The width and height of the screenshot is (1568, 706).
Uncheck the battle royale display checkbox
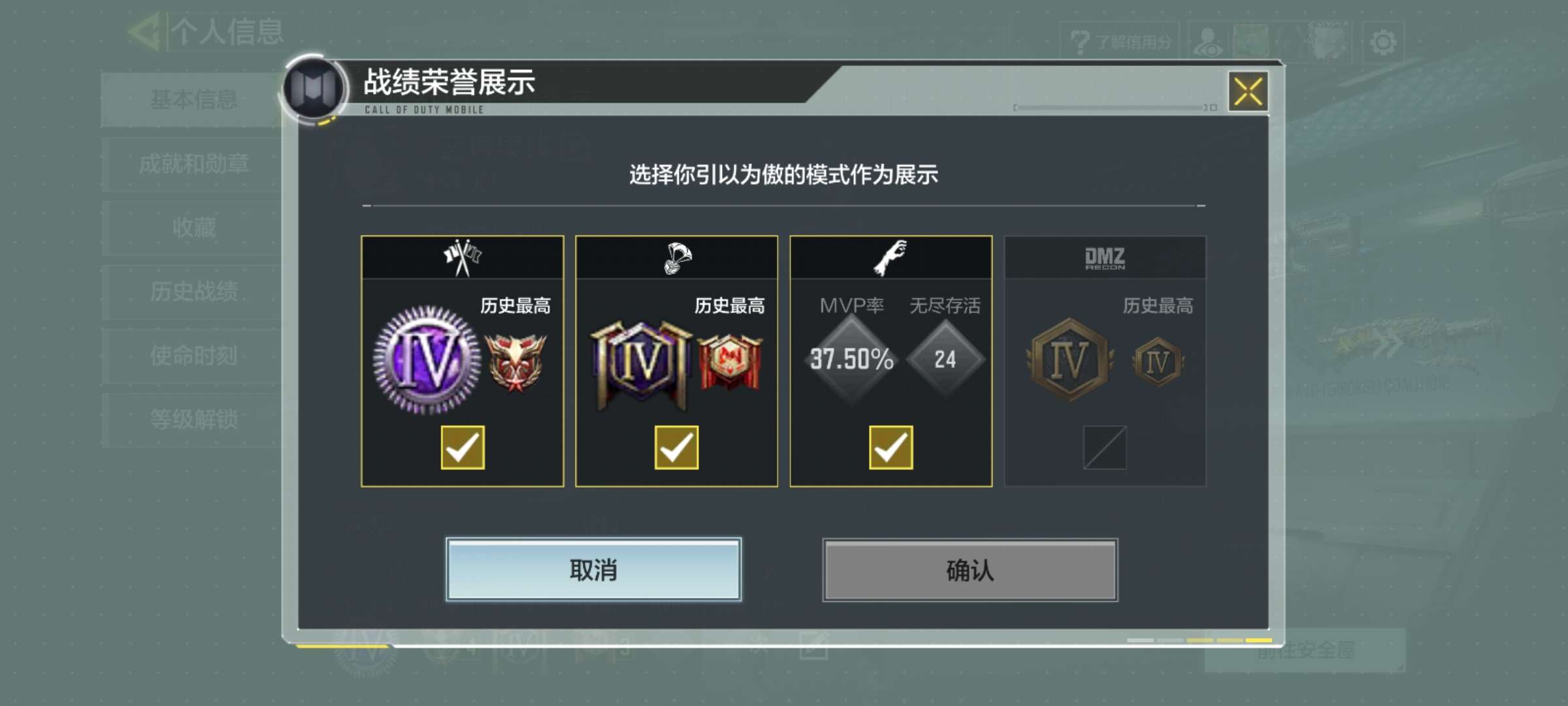[x=677, y=448]
